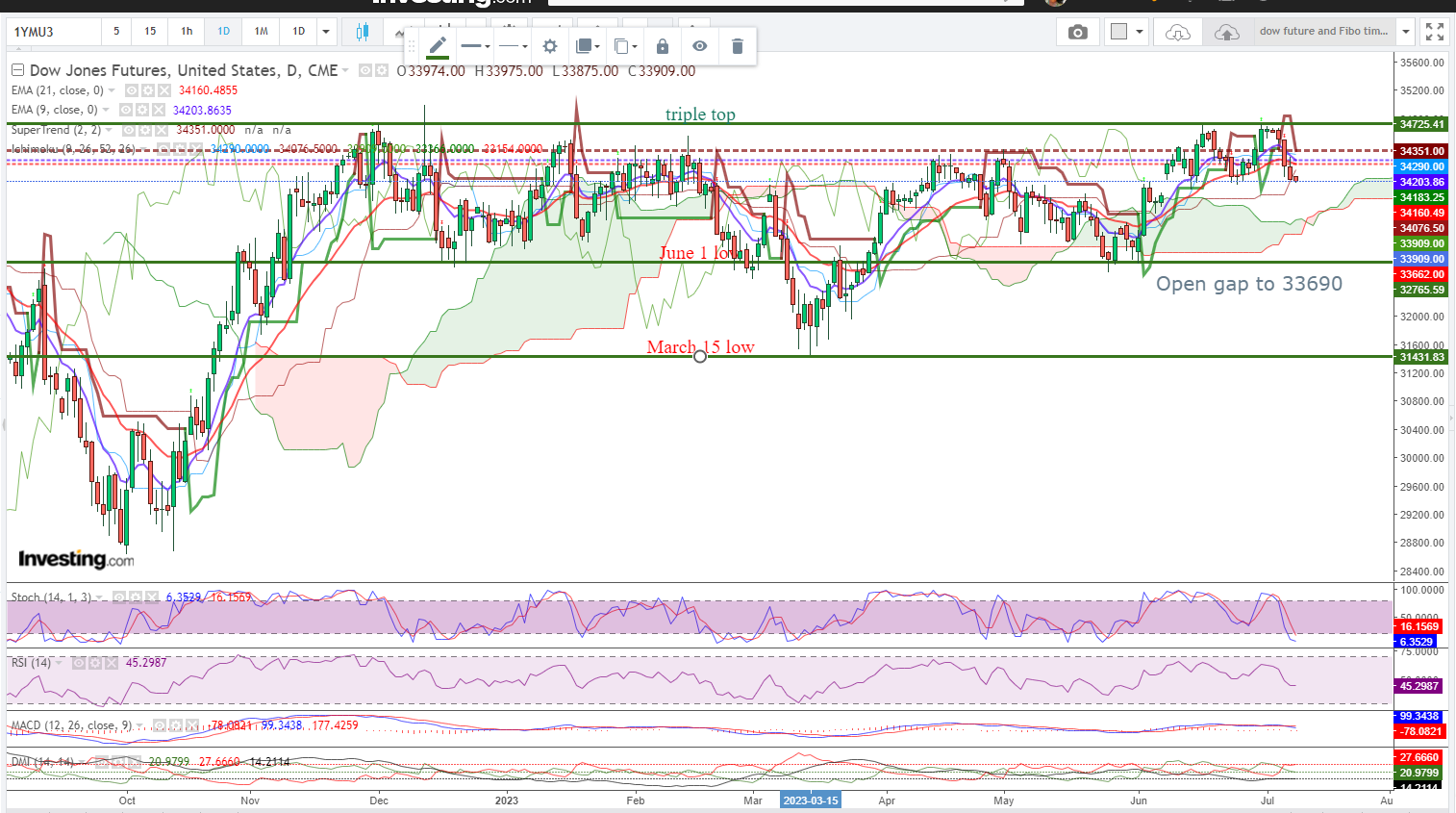Remove the EMA (21, close, 0) indicator
The image size is (1456, 813).
coord(164,90)
